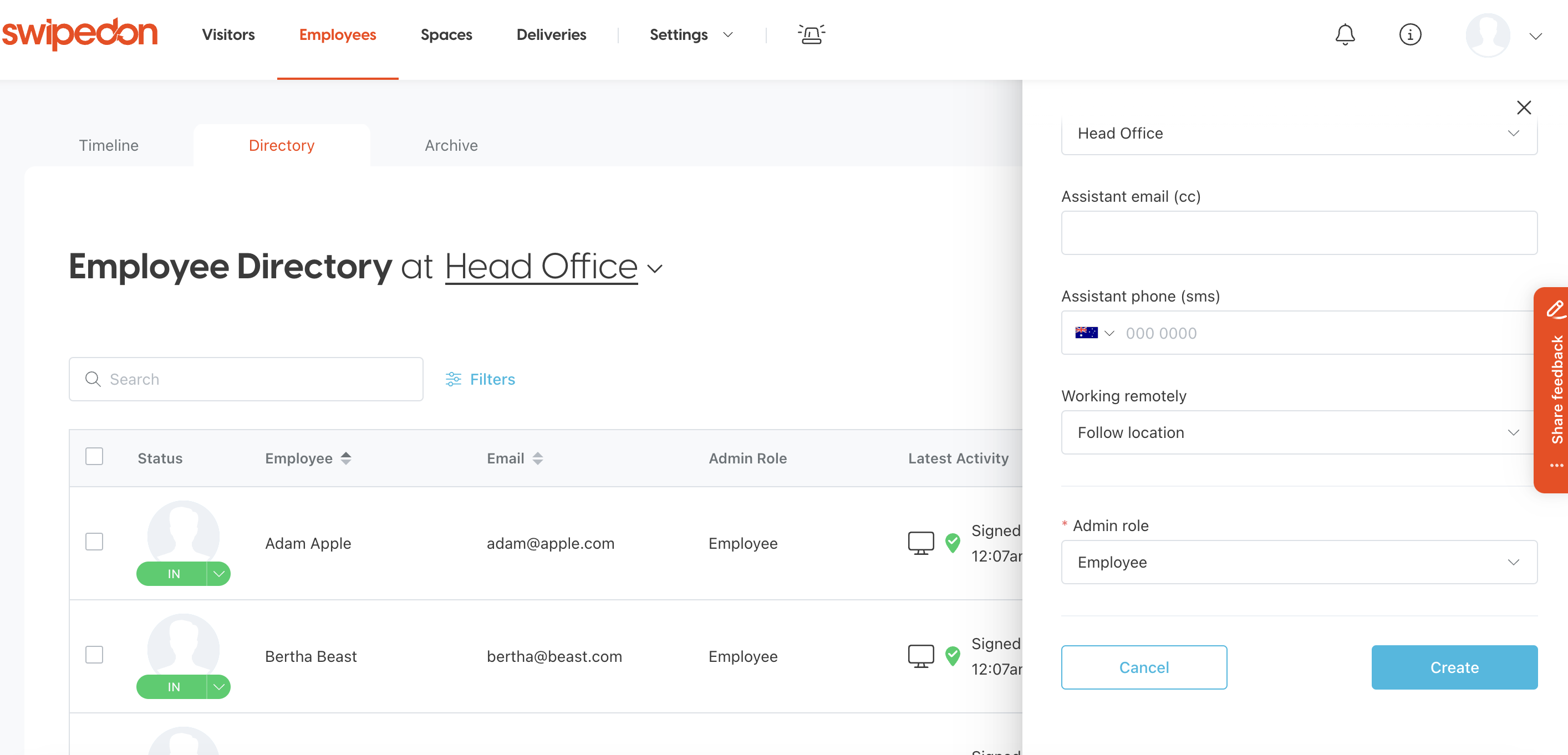Open the Australia flag country selector
The image size is (1568, 755).
(x=1094, y=333)
